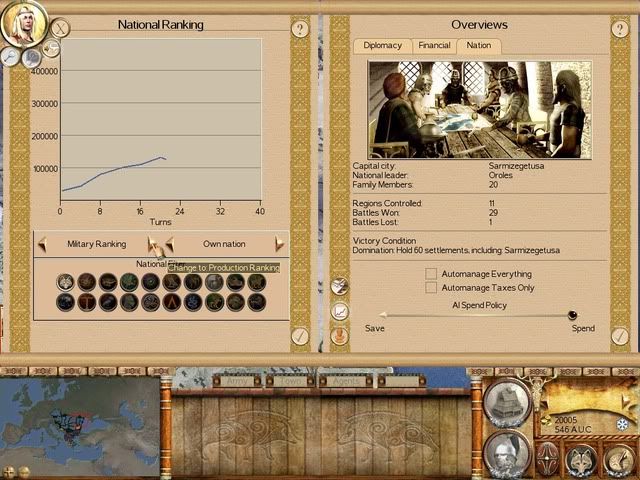The height and width of the screenshot is (480, 640).
Task: Enable Automanage Everything checkbox
Action: (431, 273)
